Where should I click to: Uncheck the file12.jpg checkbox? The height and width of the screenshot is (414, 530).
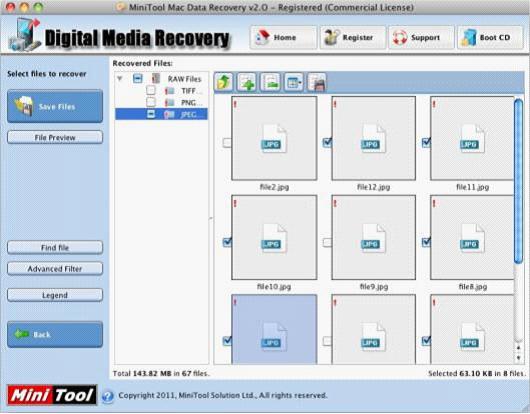[327, 143]
